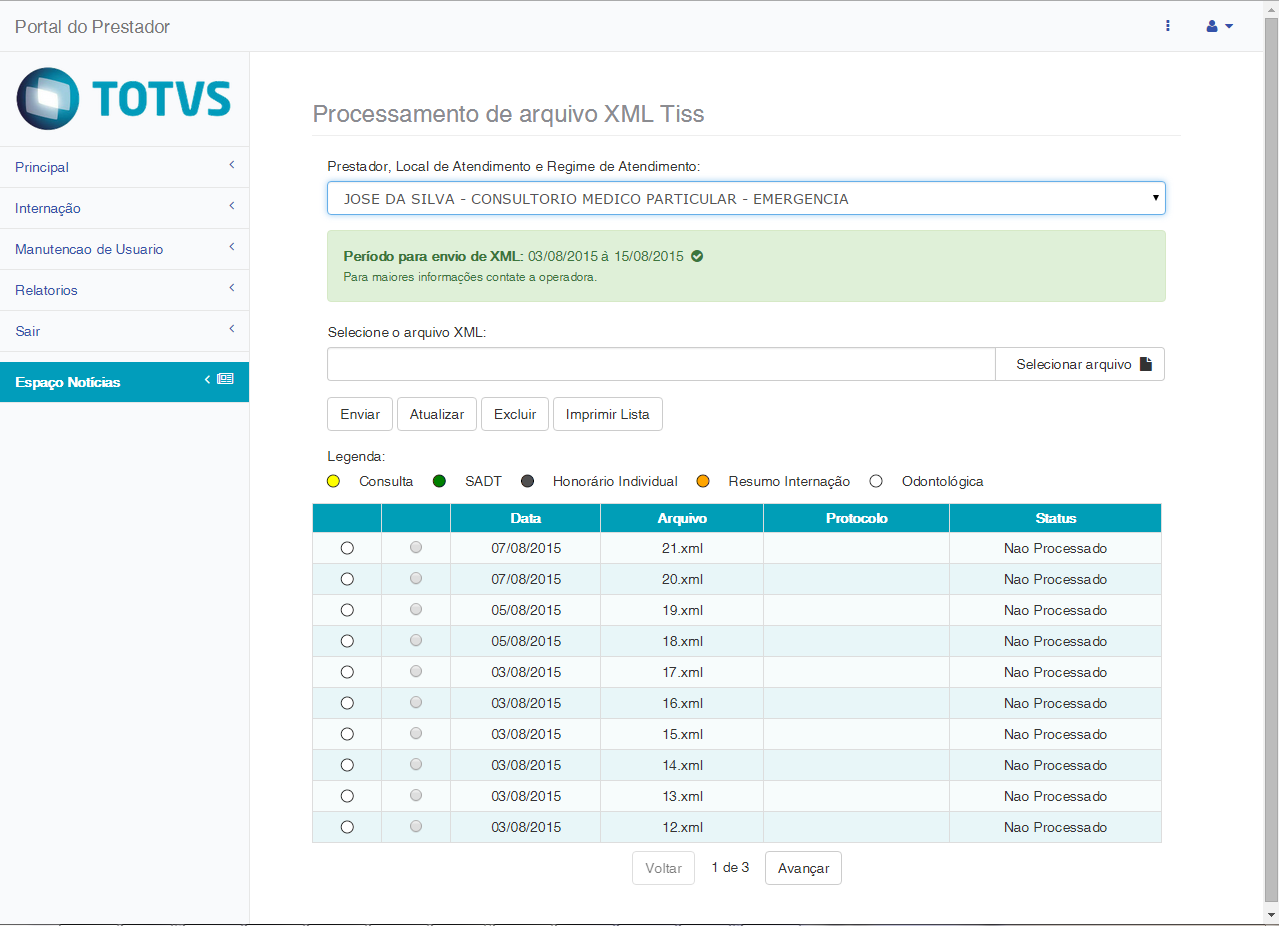Click the Selecionar arquivo button
Image resolution: width=1279 pixels, height=926 pixels.
[x=1080, y=364]
